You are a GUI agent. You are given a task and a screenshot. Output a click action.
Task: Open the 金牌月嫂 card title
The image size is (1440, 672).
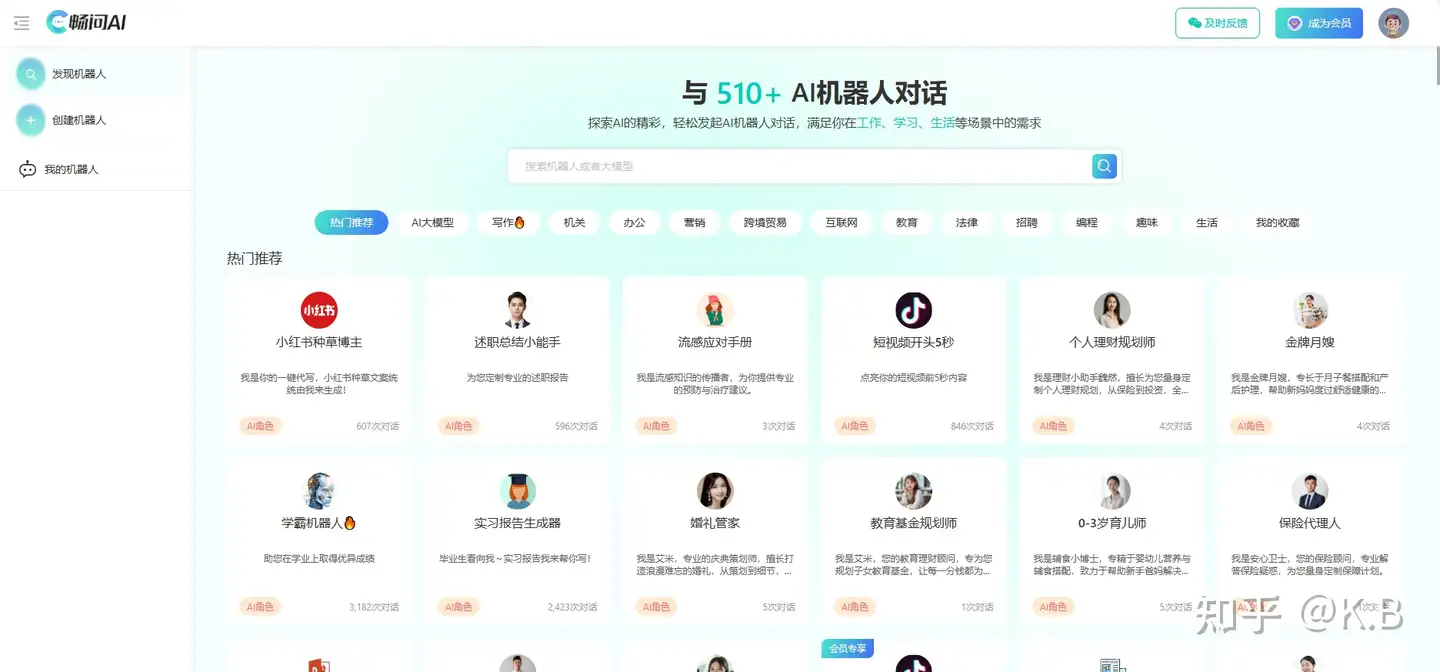tap(1310, 342)
